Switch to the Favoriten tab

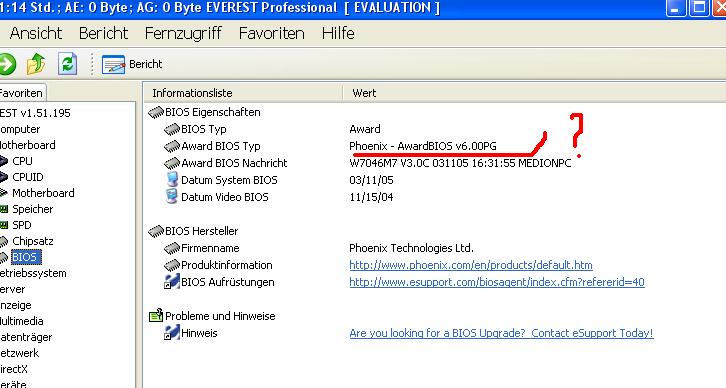pyautogui.click(x=22, y=93)
